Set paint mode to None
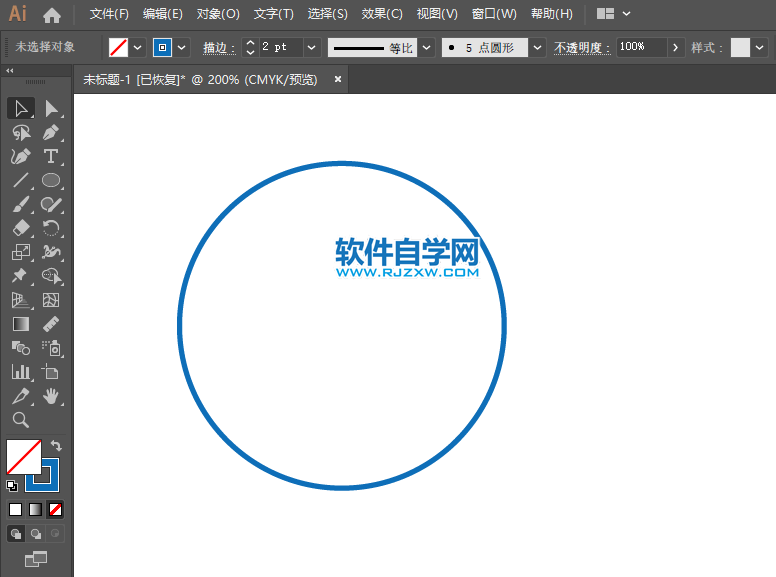Screen dimensions: 776x577 pos(55,509)
